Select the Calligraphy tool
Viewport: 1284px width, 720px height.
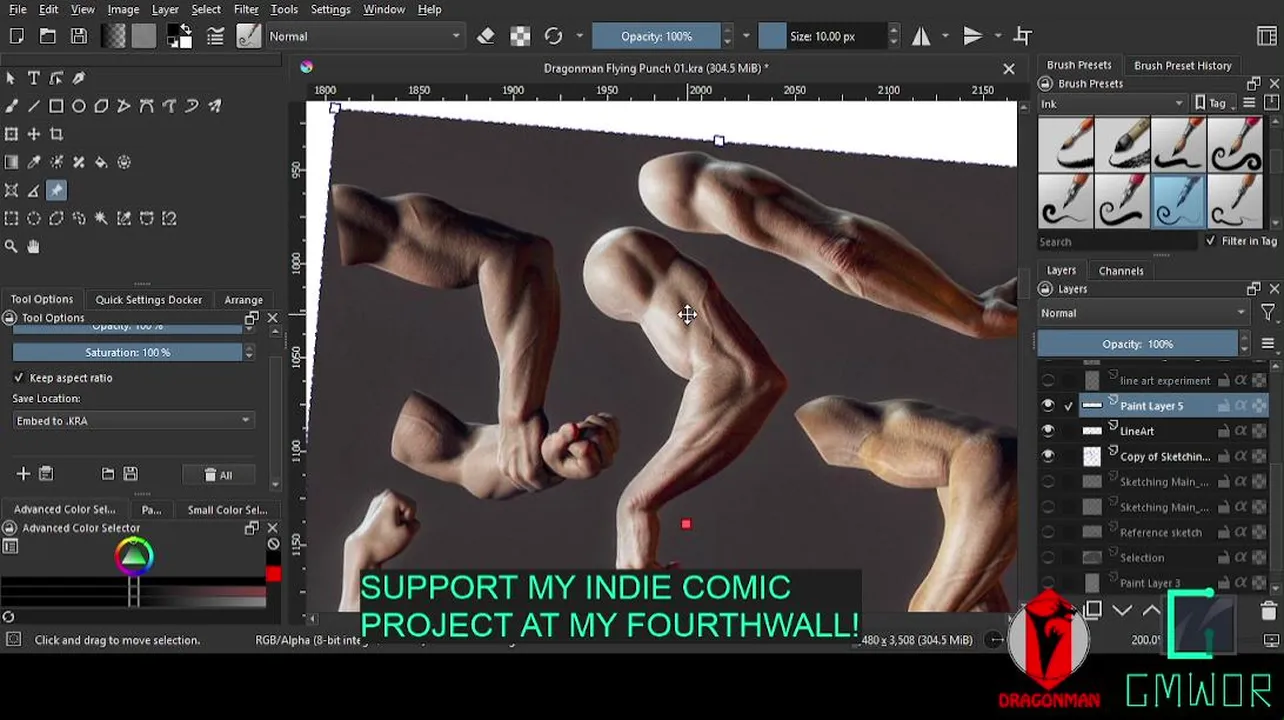click(x=79, y=78)
